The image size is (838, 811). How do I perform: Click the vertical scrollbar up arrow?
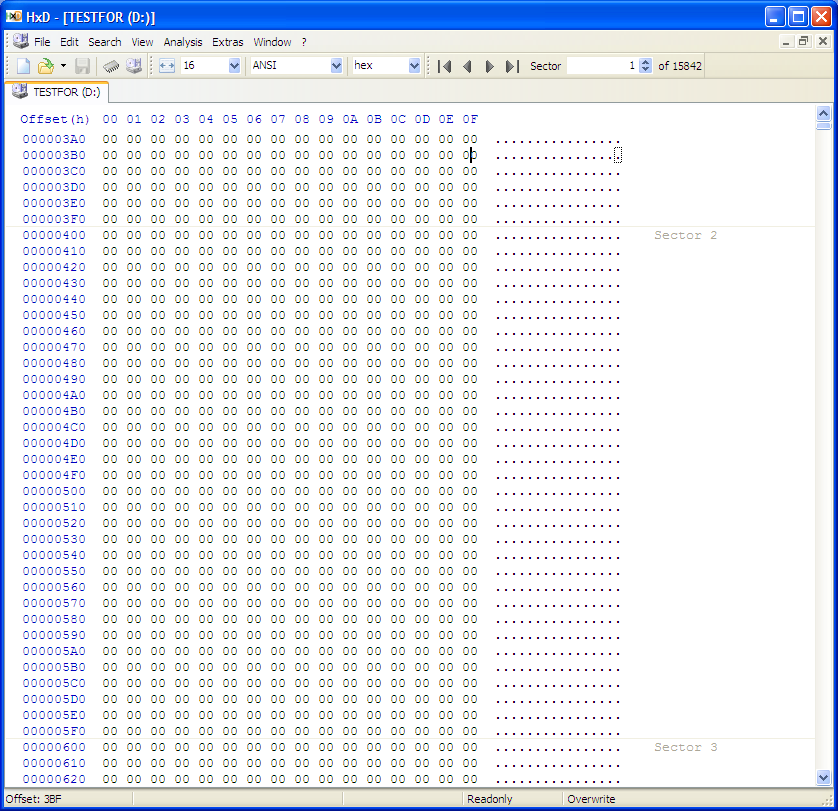[x=824, y=113]
